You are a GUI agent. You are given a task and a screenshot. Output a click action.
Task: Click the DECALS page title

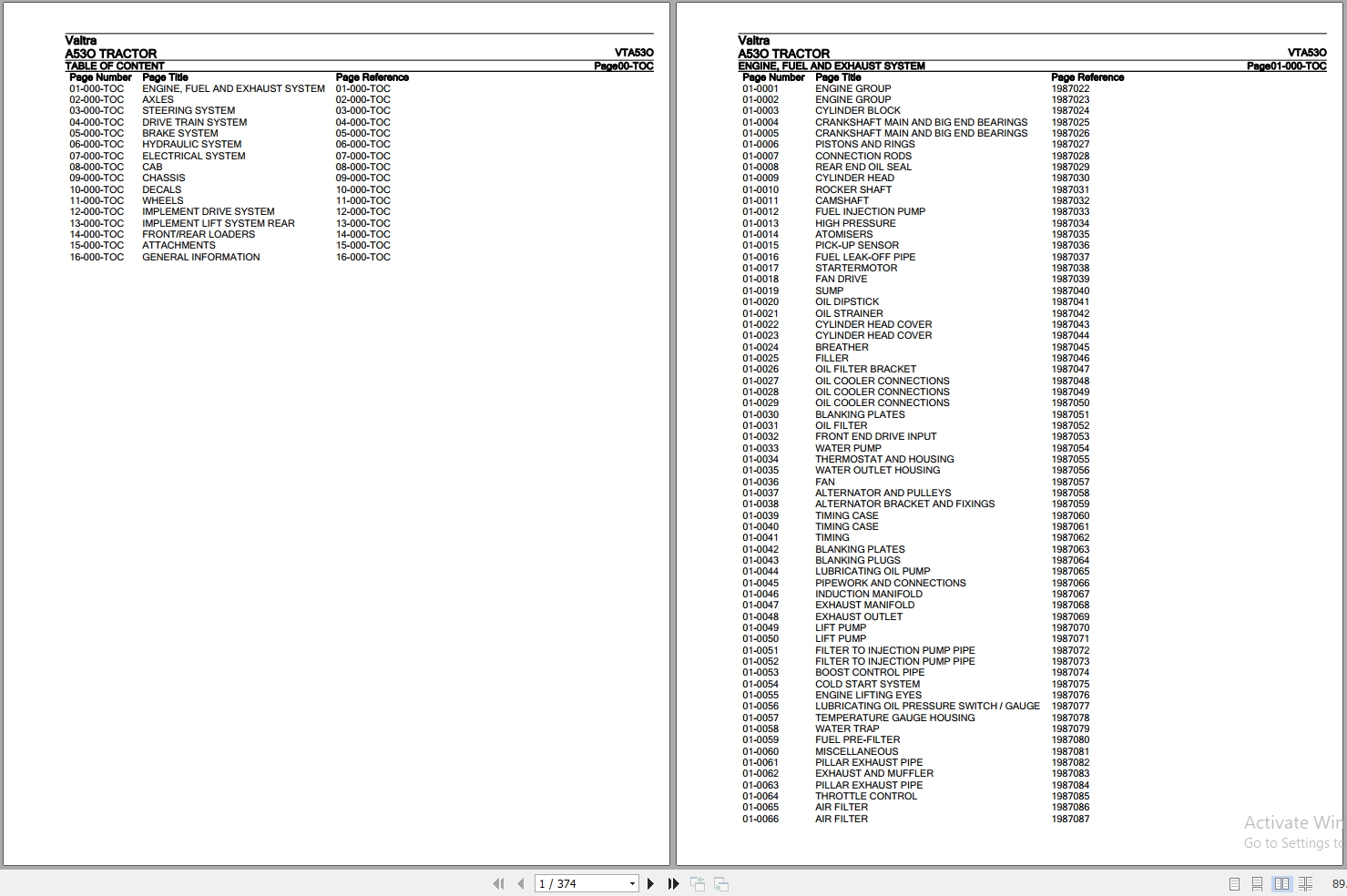[161, 189]
